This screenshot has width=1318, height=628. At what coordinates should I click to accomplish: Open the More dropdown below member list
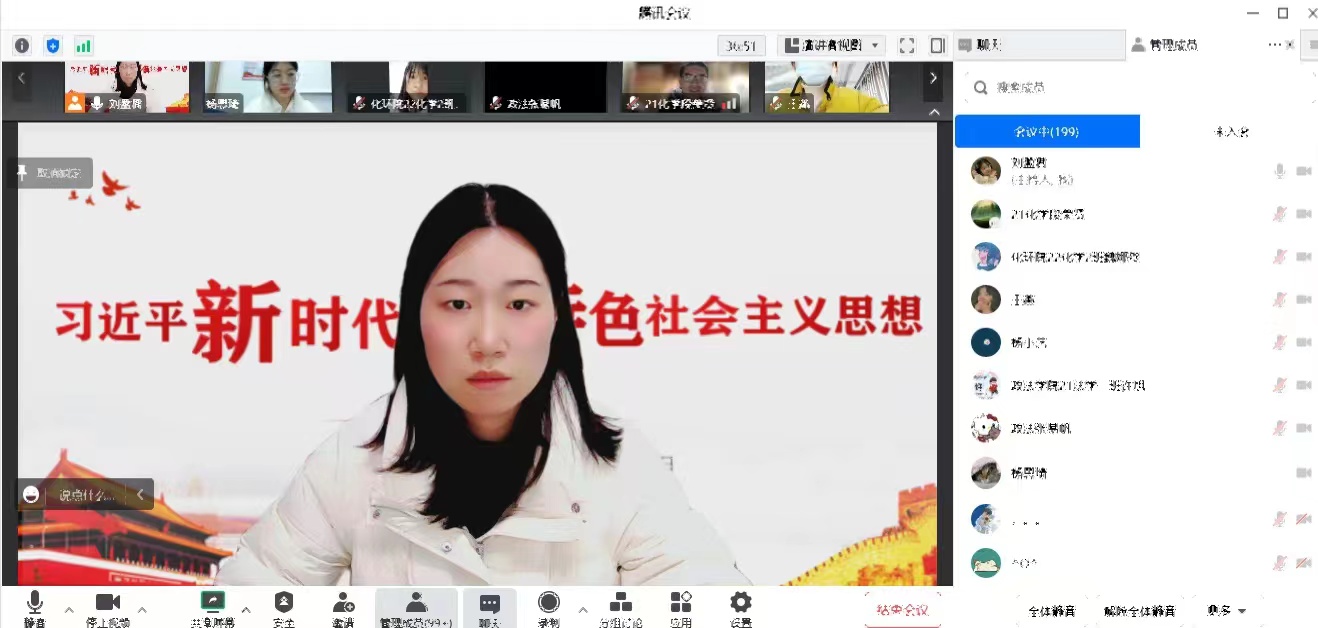1226,610
